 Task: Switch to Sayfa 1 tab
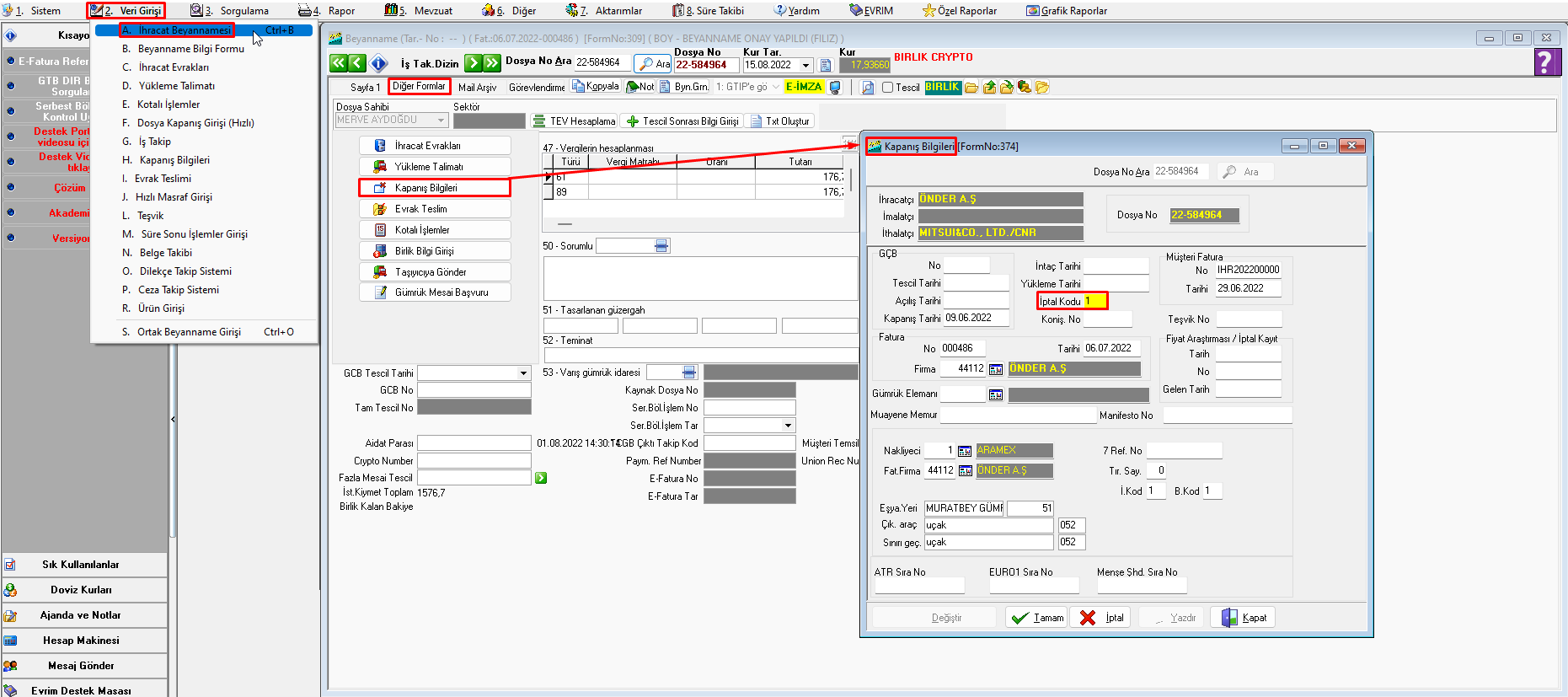coord(365,88)
